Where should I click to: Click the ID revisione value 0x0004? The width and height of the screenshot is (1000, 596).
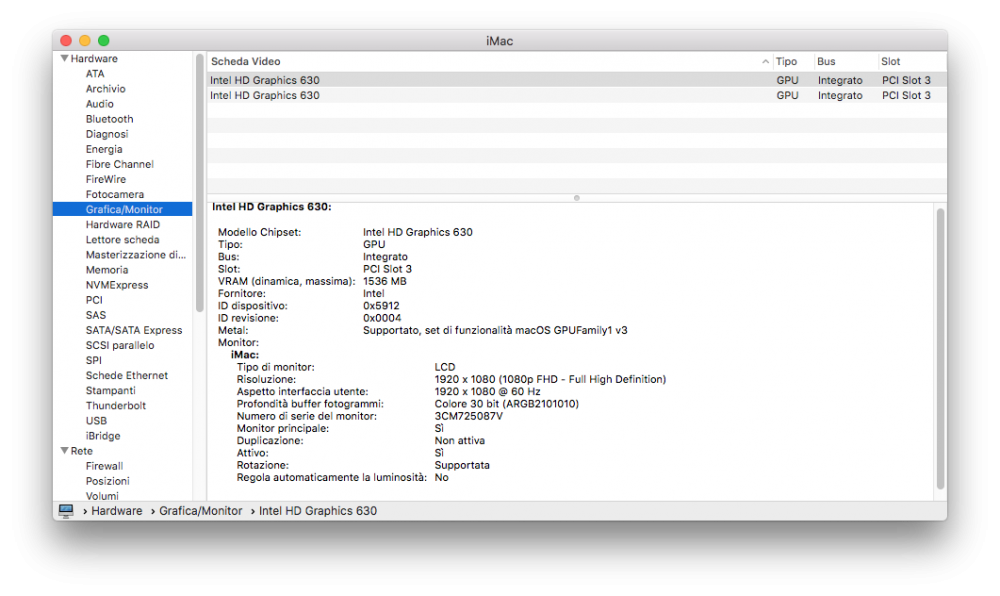(382, 318)
